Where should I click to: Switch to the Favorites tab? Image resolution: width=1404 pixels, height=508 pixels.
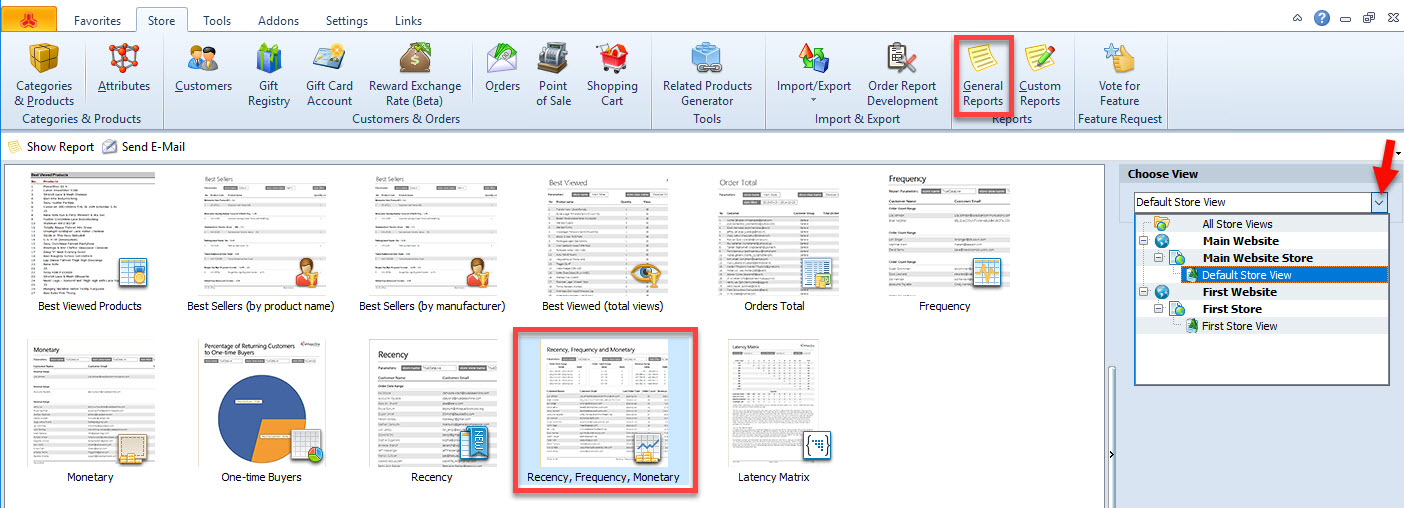97,20
